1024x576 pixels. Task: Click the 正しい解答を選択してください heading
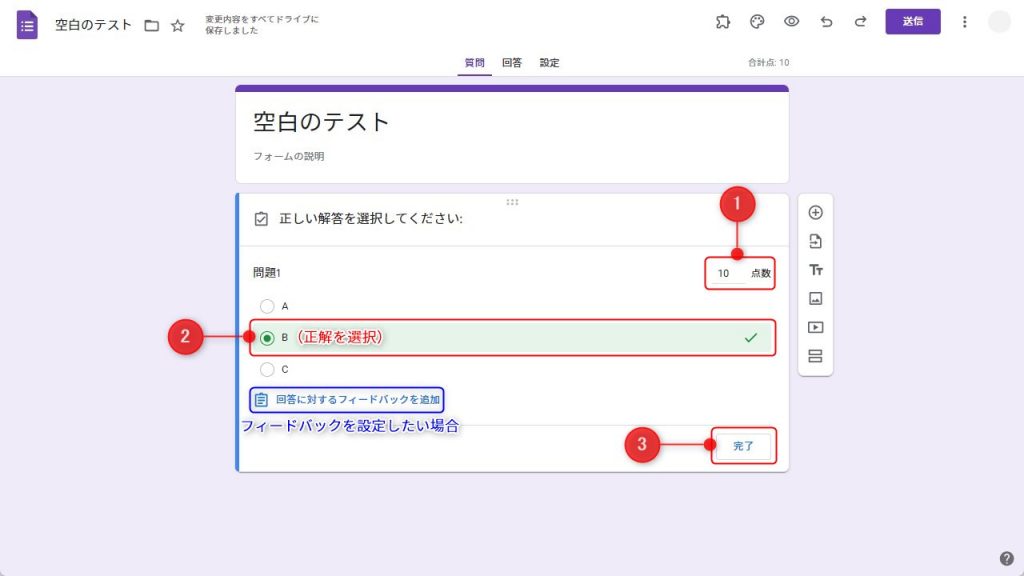coord(371,219)
